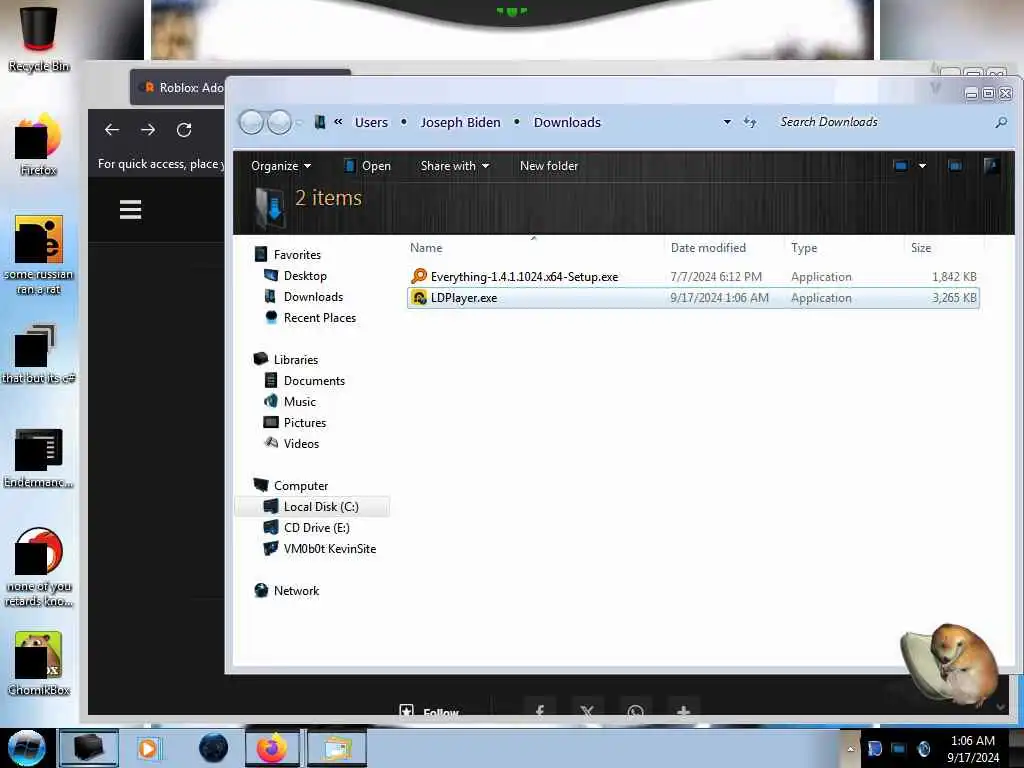1024x768 pixels.
Task: Expand the breadcrumb chevron before Users
Action: [x=338, y=121]
